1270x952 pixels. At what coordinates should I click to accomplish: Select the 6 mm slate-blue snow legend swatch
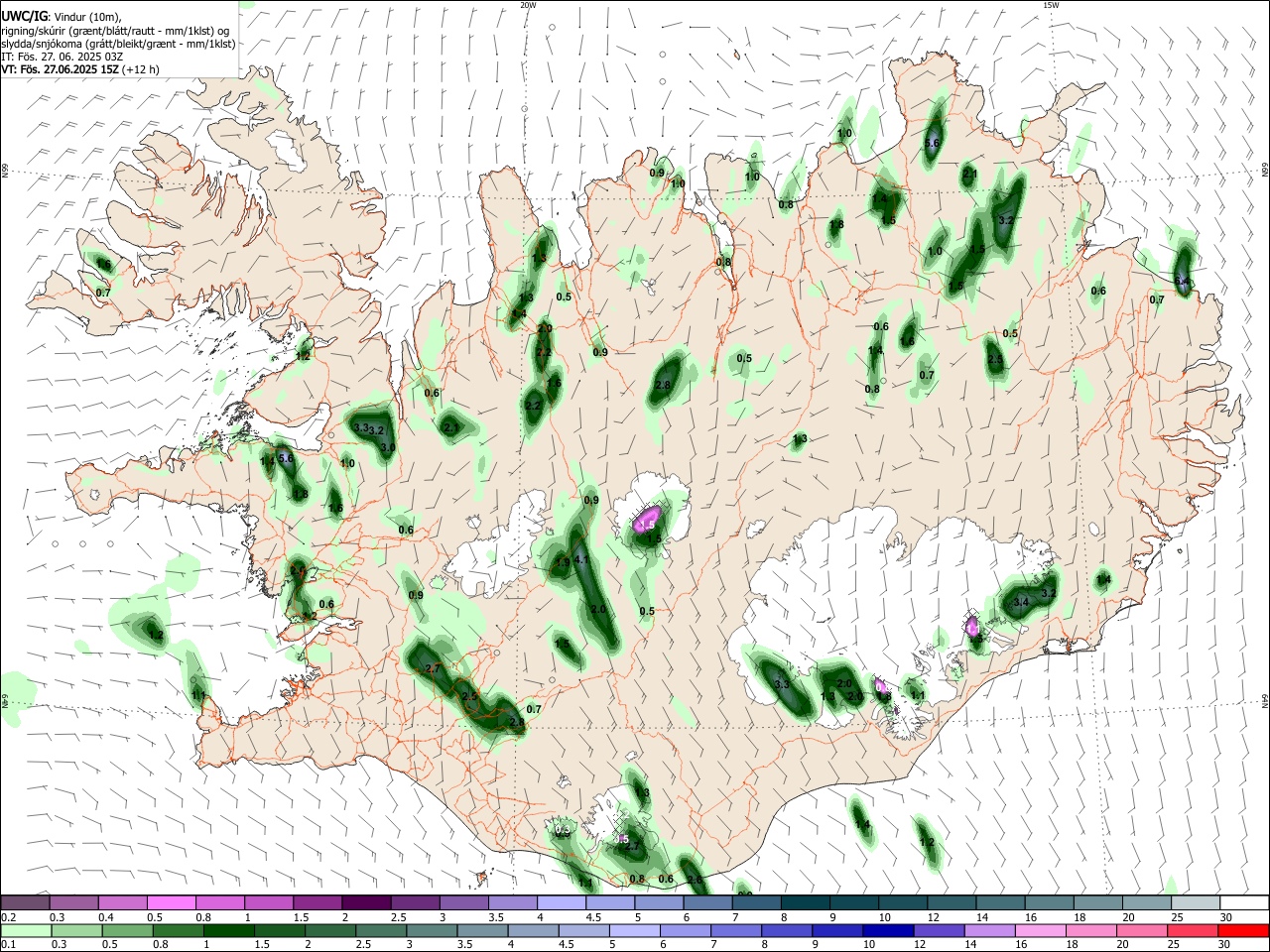click(x=708, y=902)
